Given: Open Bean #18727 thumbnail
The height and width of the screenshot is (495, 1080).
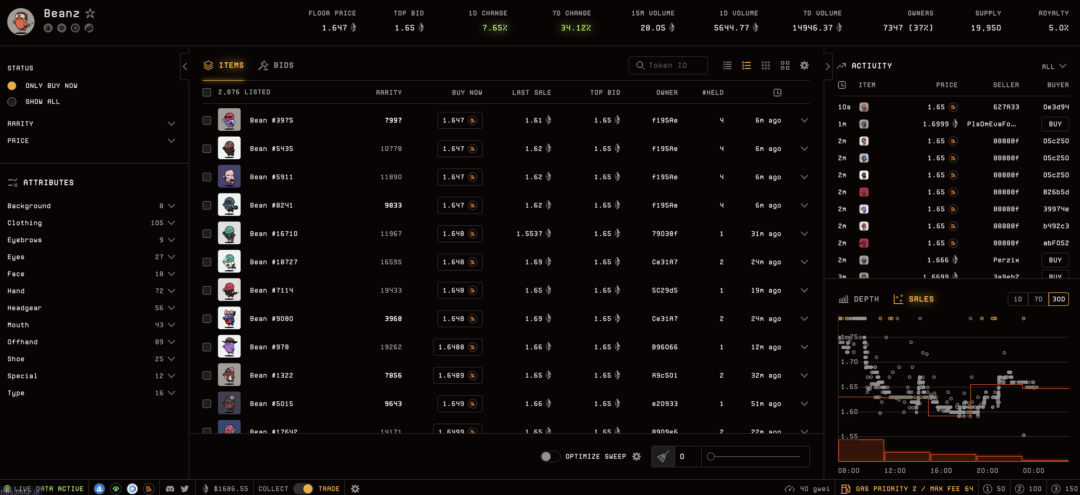Looking at the screenshot, I should [229, 262].
